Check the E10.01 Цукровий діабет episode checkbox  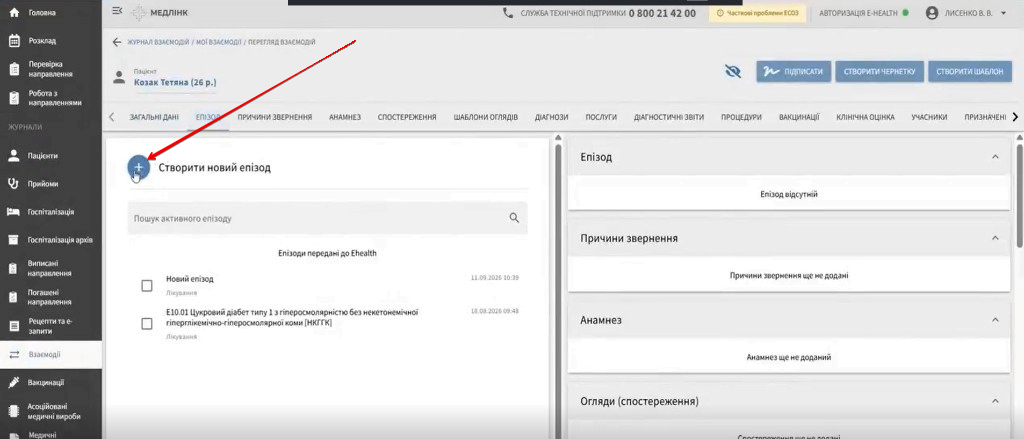(x=147, y=323)
